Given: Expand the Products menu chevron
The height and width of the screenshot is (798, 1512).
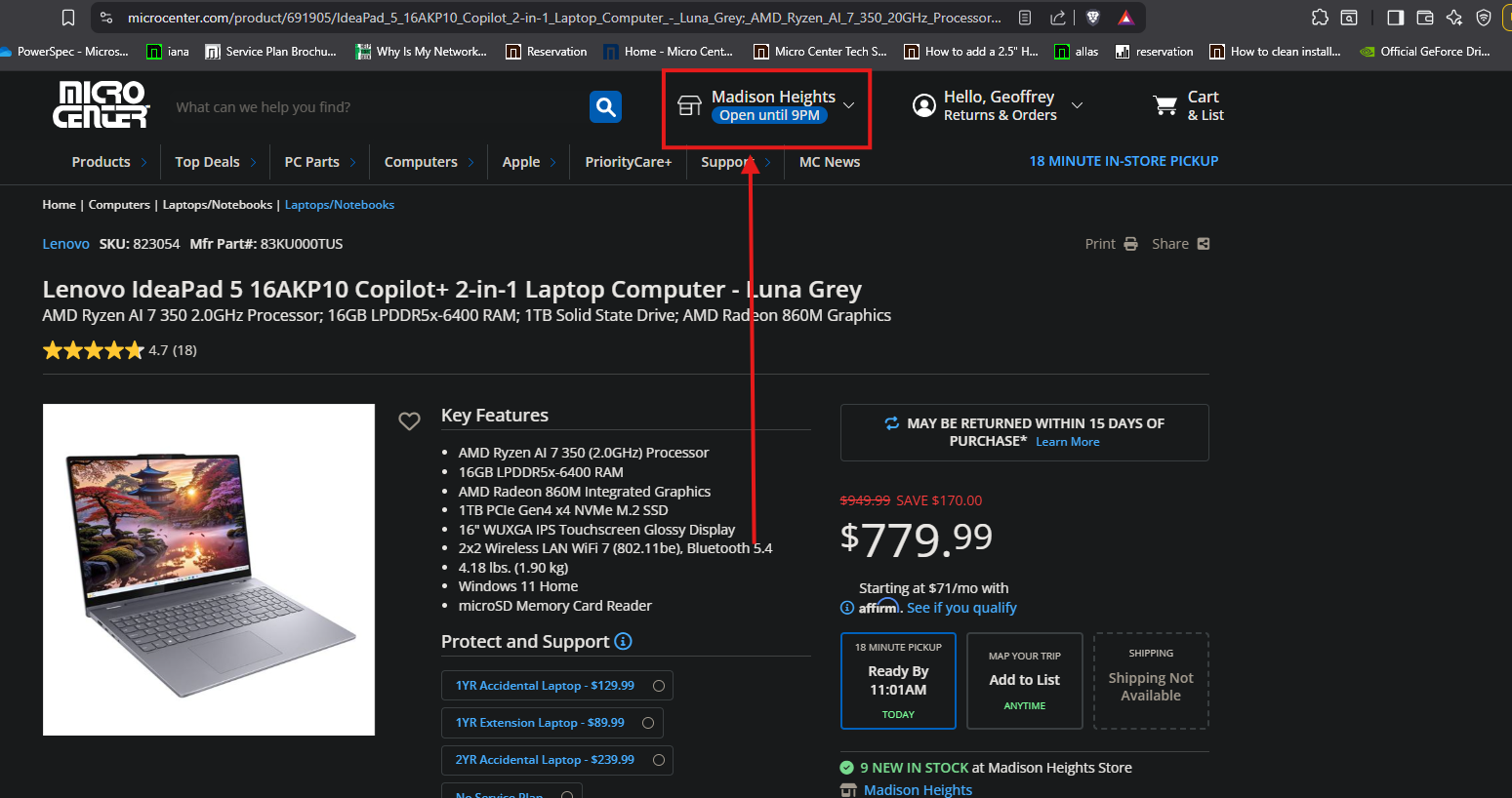Looking at the screenshot, I should pos(143,163).
